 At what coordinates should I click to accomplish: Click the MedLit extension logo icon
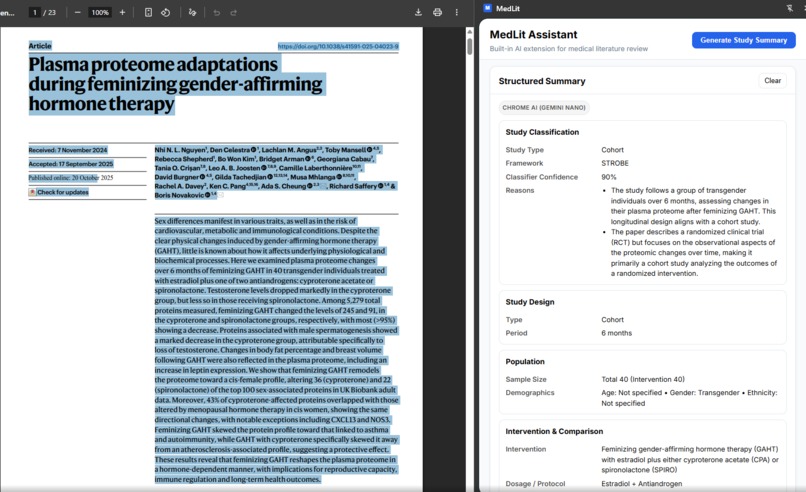(488, 8)
